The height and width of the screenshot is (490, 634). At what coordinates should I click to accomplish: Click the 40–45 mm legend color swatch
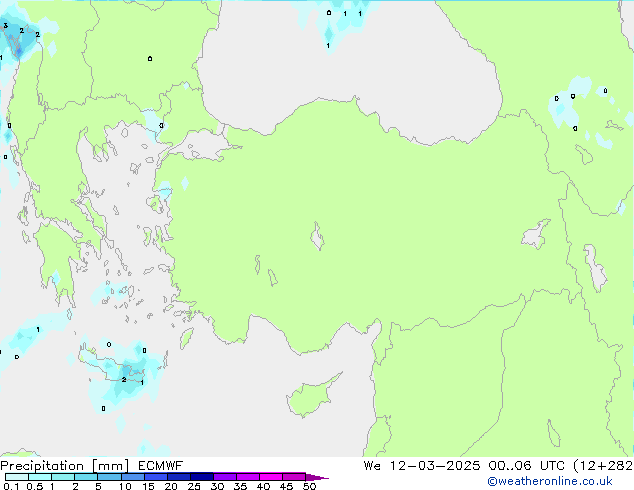tap(271, 477)
